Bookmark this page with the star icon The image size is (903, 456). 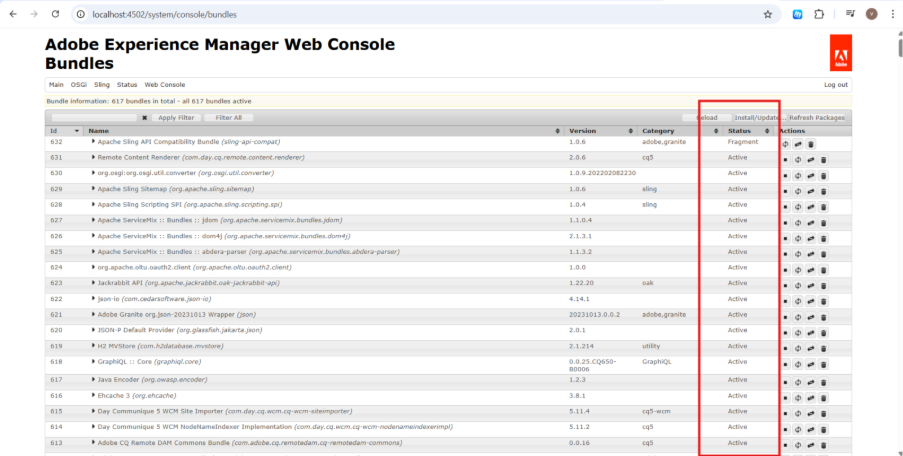click(768, 14)
